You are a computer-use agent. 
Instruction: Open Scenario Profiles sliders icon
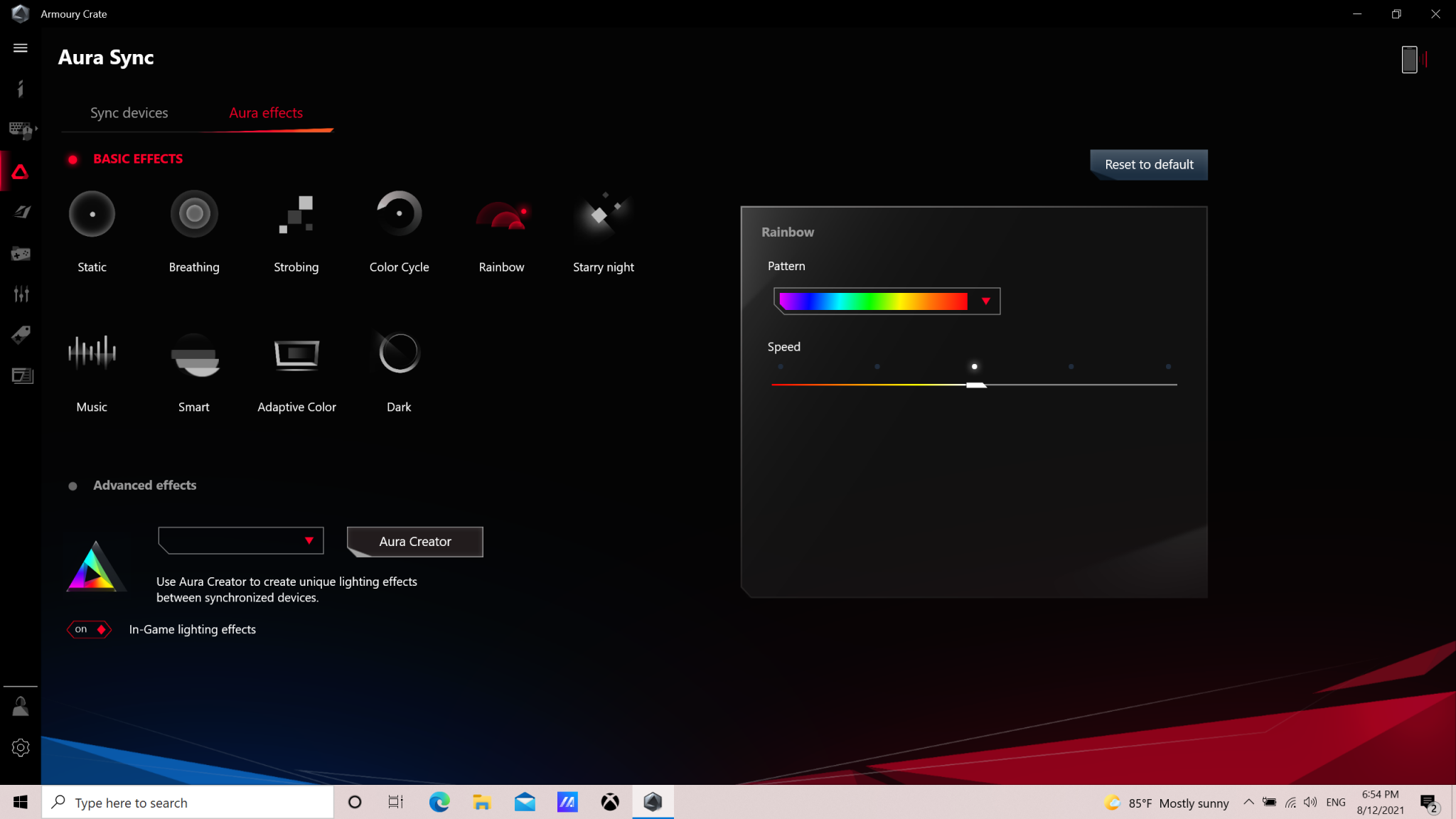(21, 294)
